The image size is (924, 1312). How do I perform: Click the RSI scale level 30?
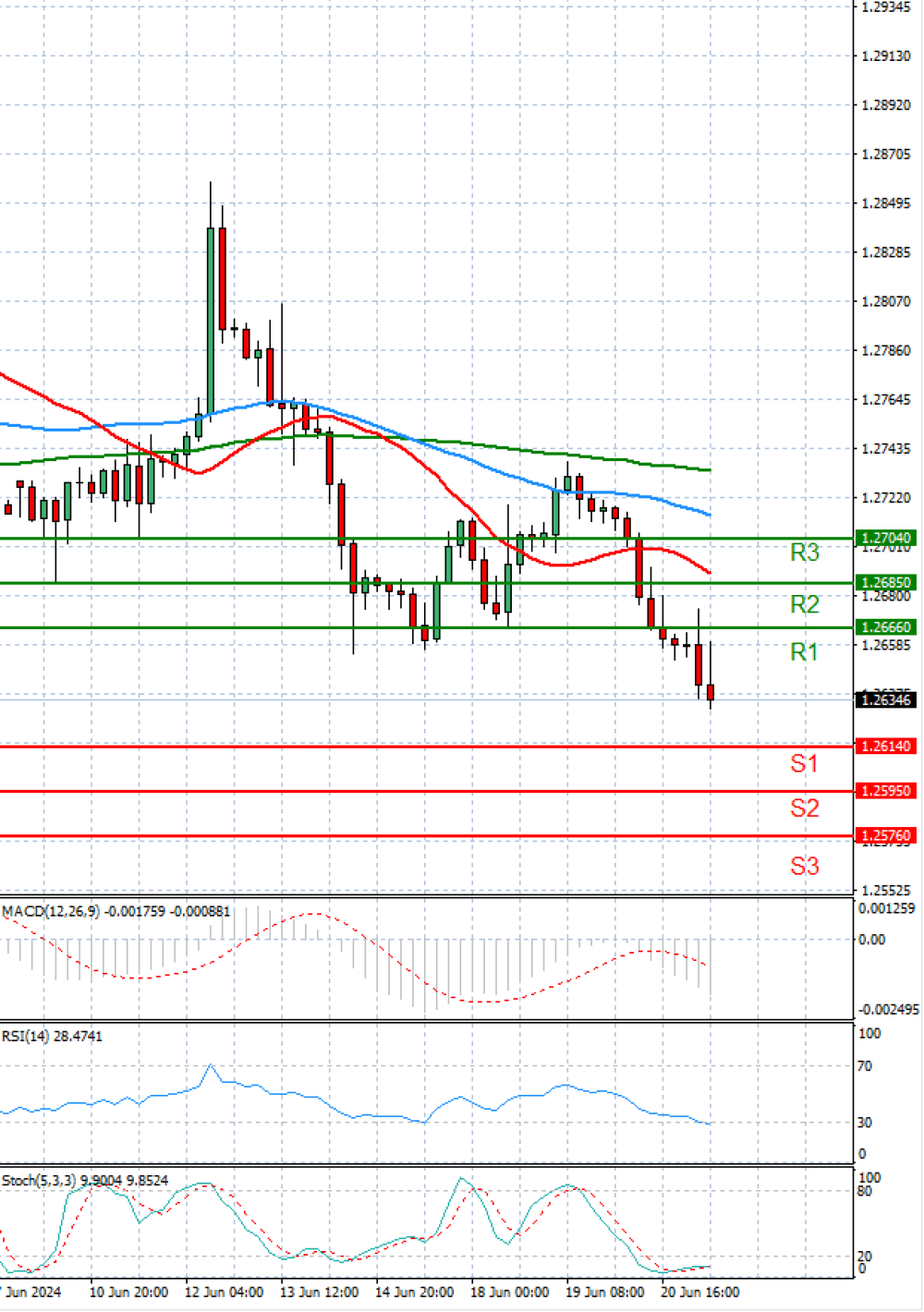click(865, 1122)
